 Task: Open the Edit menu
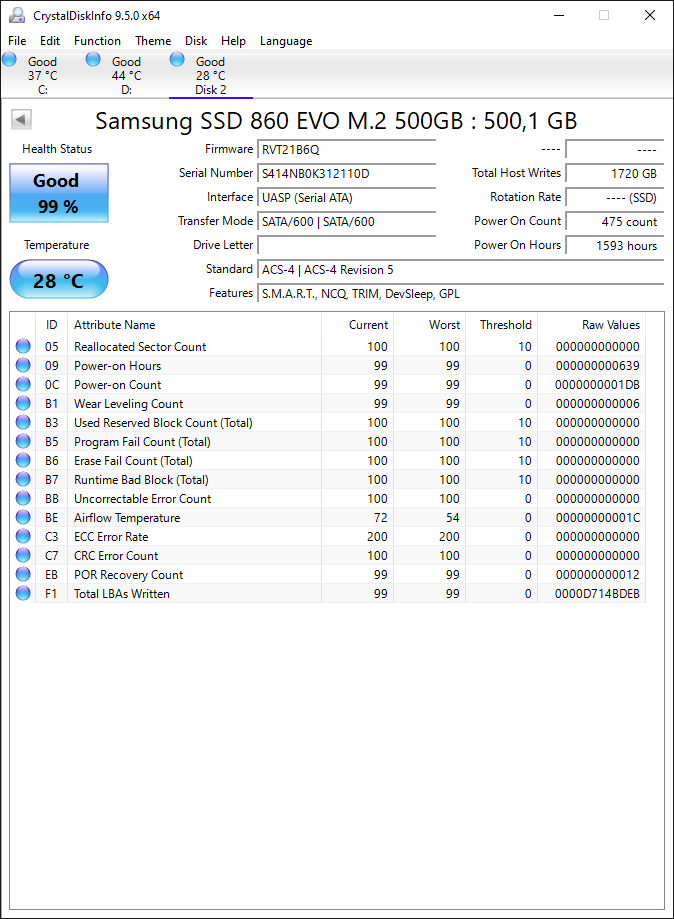click(50, 40)
